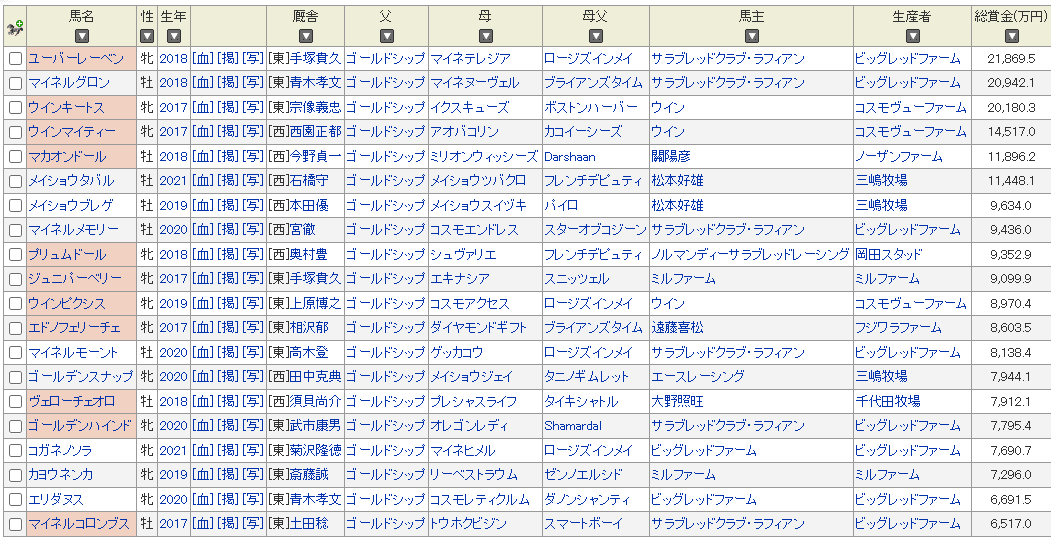Open owner 大野照旺 link
Viewport: 1051px width, 538px height.
pyautogui.click(x=678, y=401)
